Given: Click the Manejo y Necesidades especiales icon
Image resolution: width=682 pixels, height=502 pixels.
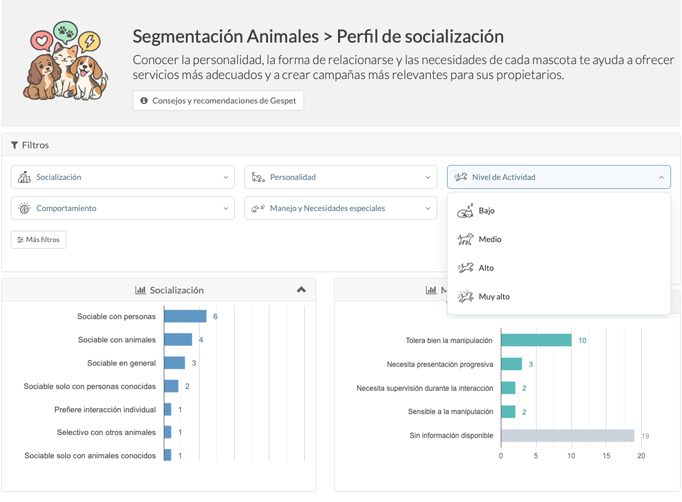Looking at the screenshot, I should pos(258,208).
